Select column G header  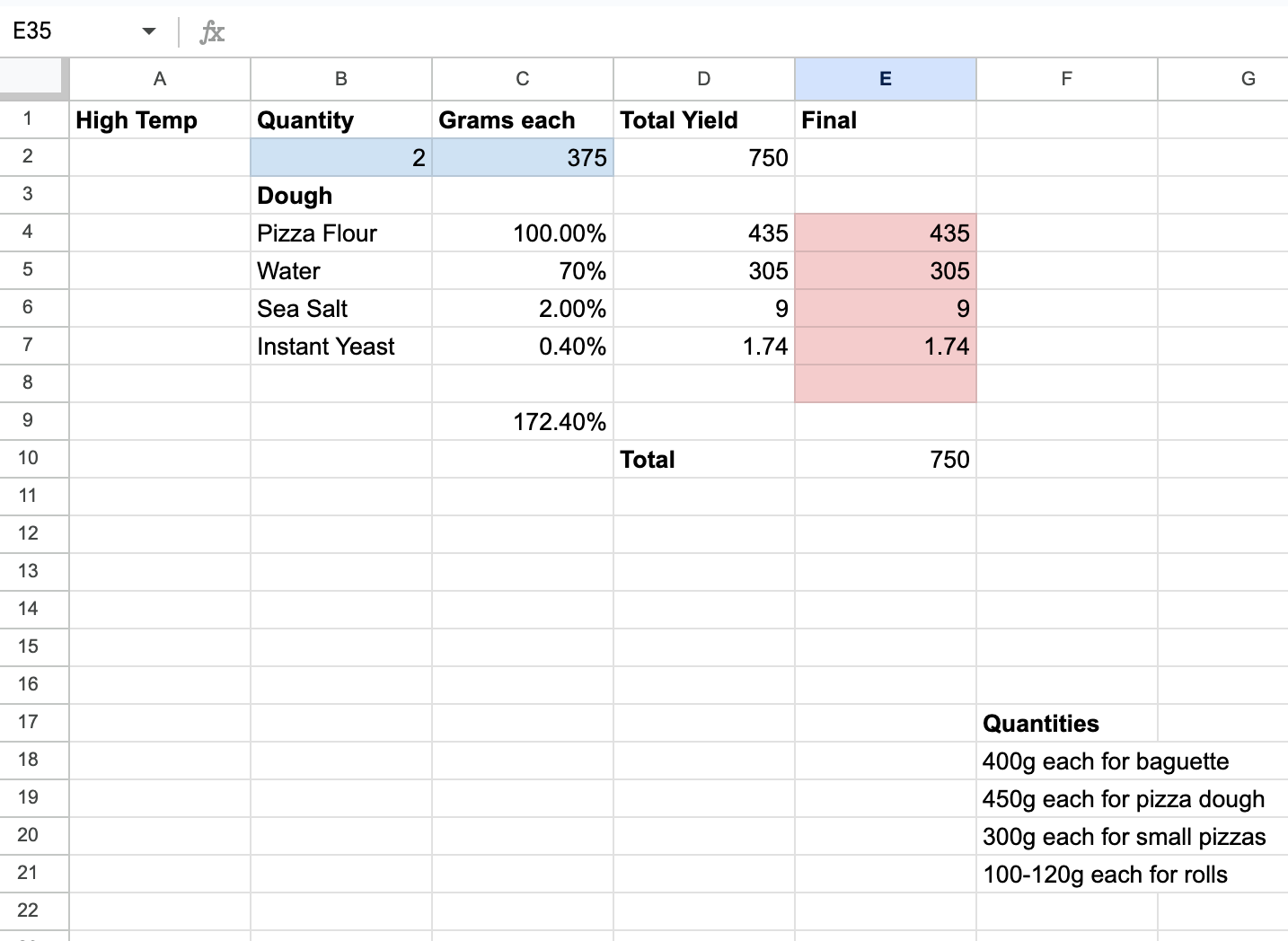tap(1248, 79)
